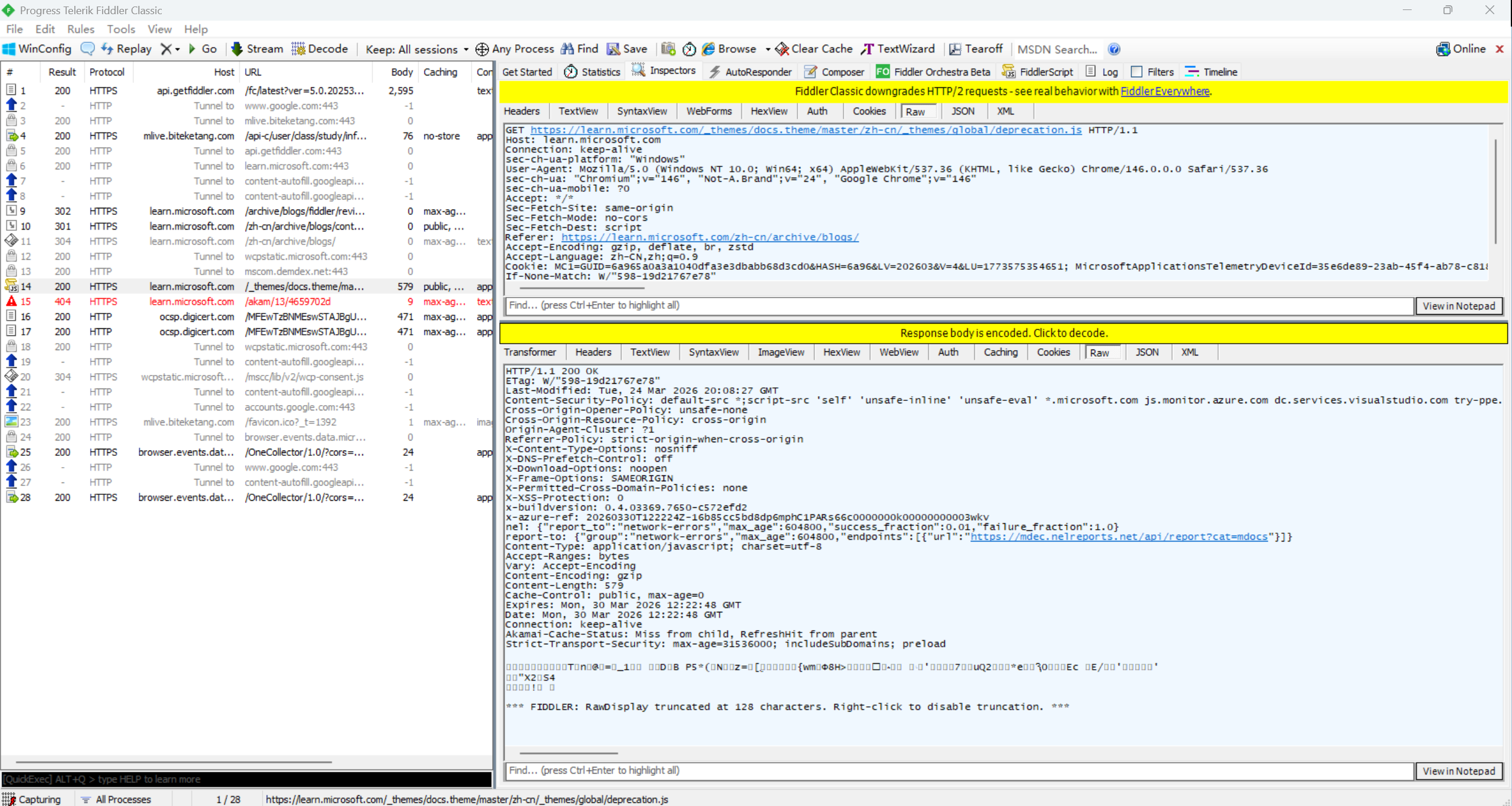Click the FiddlerEverywhere link
The height and width of the screenshot is (806, 1512).
click(x=1164, y=91)
